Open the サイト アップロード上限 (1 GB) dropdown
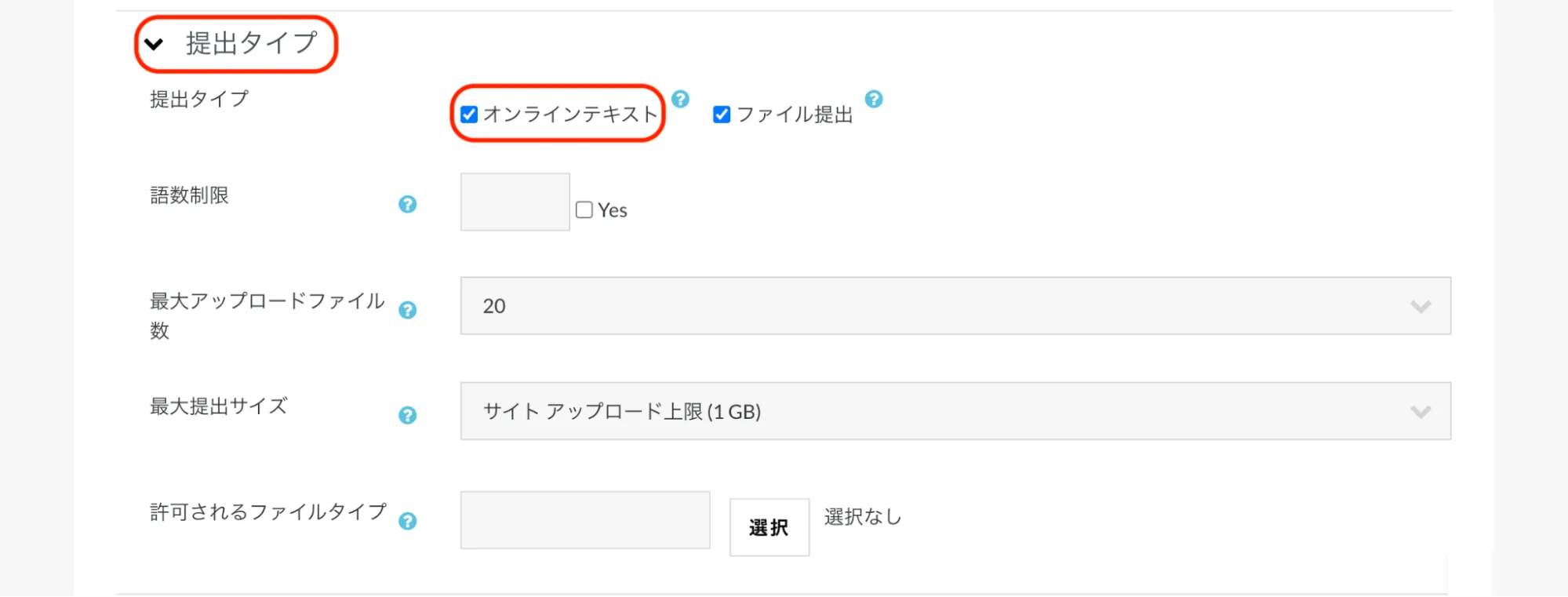1568x597 pixels. pyautogui.click(x=955, y=412)
